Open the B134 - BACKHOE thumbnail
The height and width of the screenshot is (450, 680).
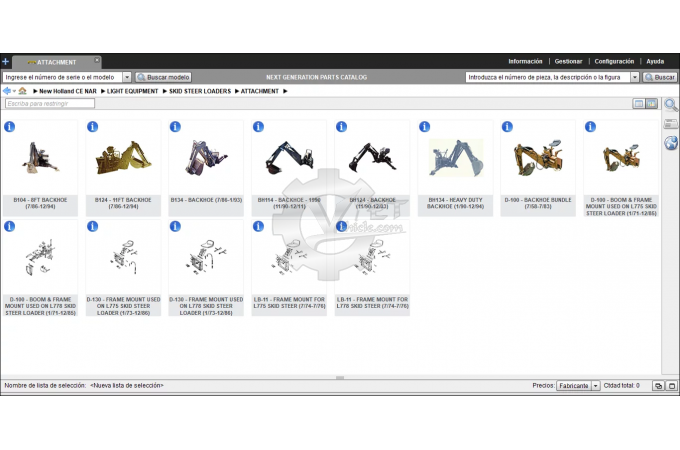(x=206, y=158)
